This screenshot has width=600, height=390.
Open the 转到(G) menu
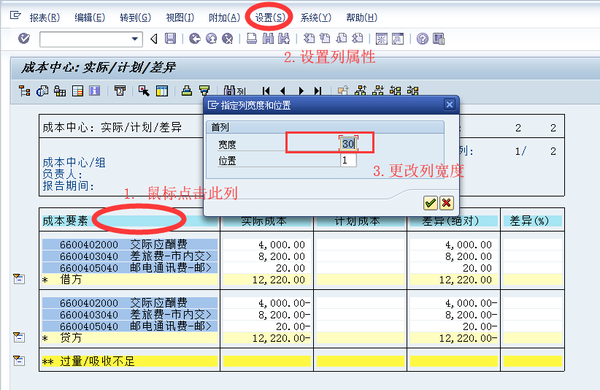click(x=135, y=18)
